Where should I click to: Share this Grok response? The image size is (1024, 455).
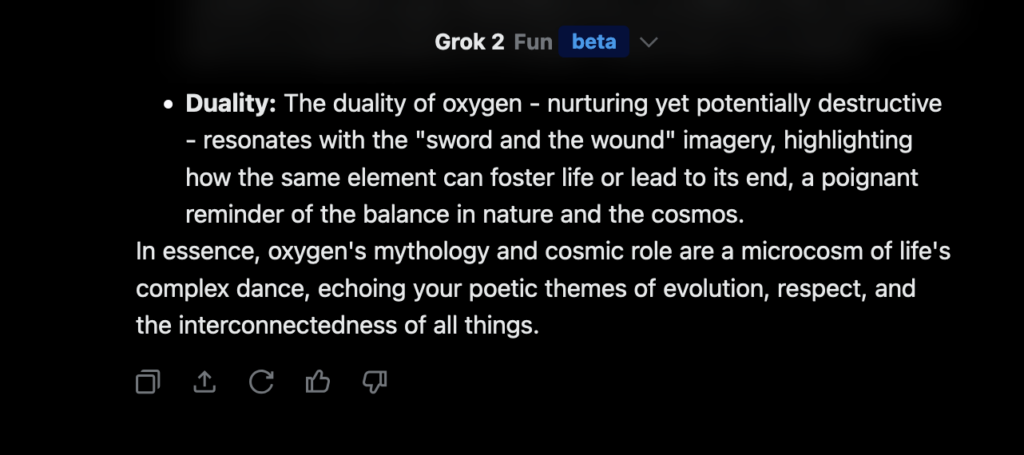coord(204,381)
